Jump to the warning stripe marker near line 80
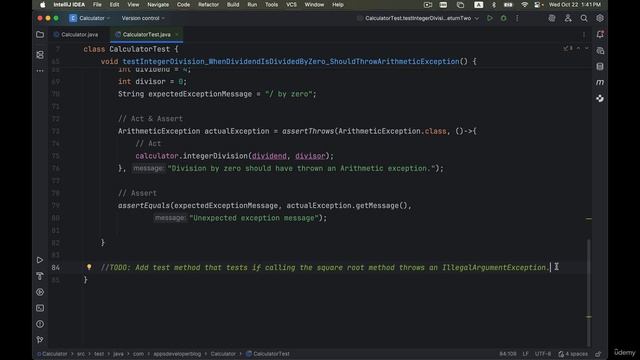The height and width of the screenshot is (360, 640). 589,219
